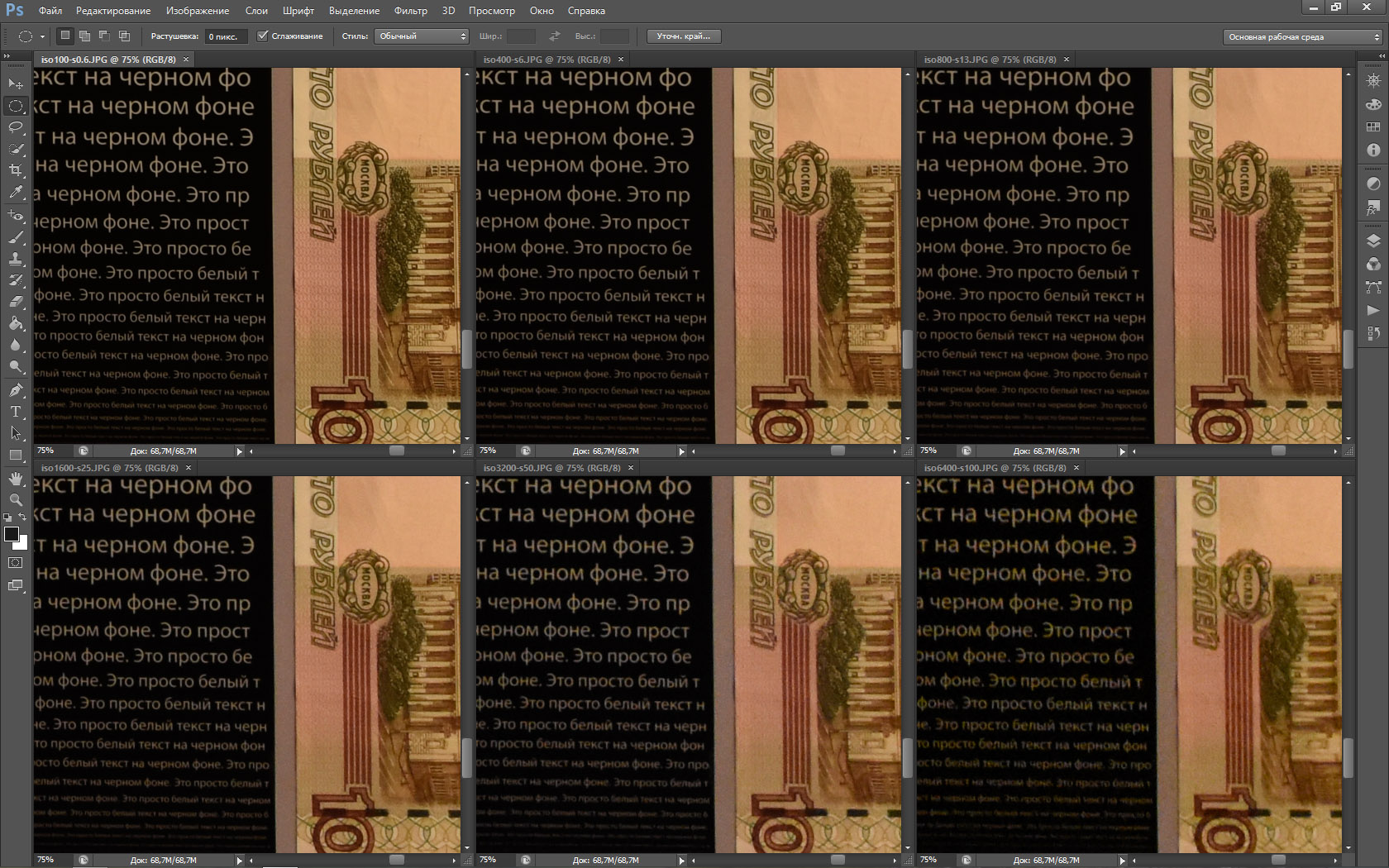Open the Info panel icon

[1373, 150]
